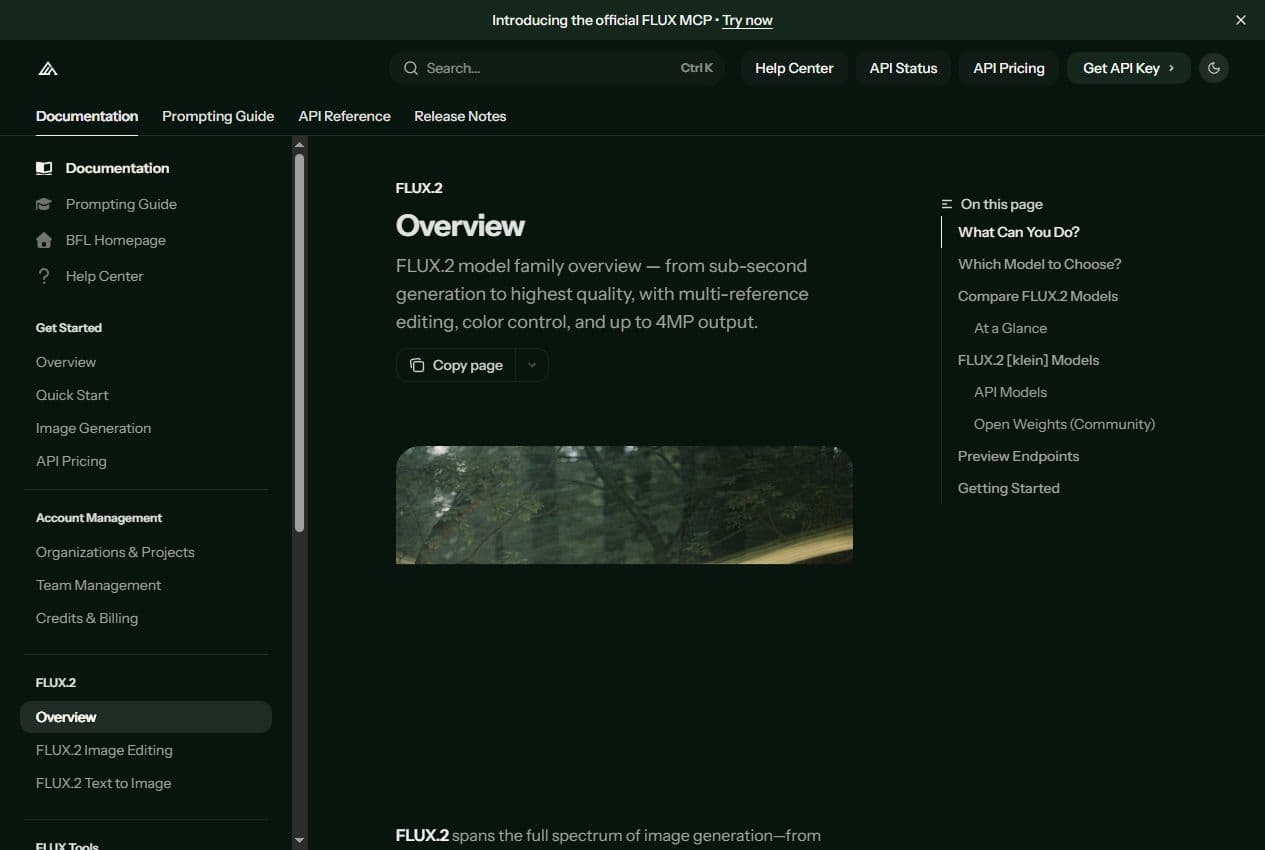
Task: Jump to Getting Started section
Action: click(x=1008, y=488)
